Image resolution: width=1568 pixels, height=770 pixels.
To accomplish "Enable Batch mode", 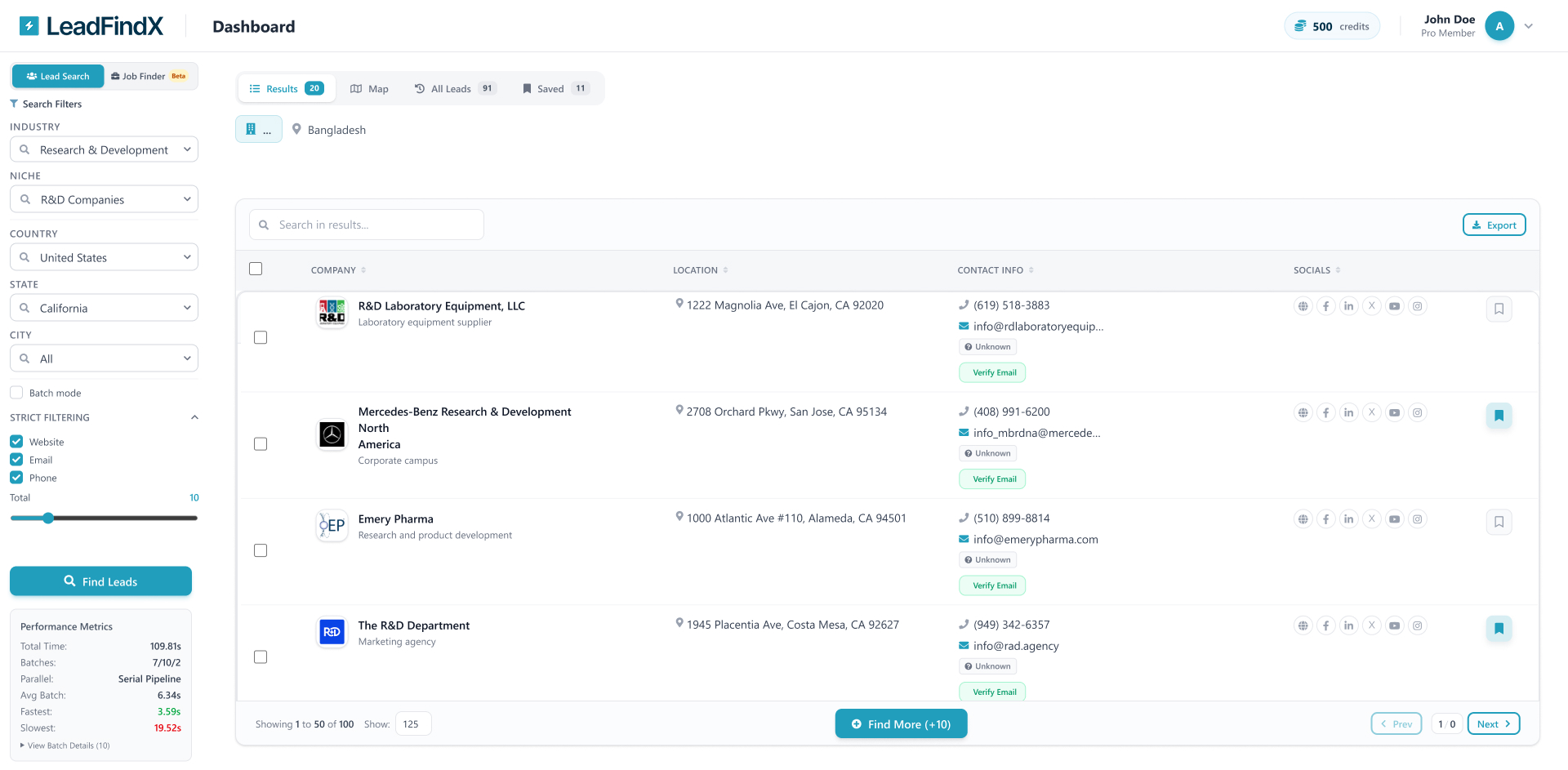I will 16,392.
